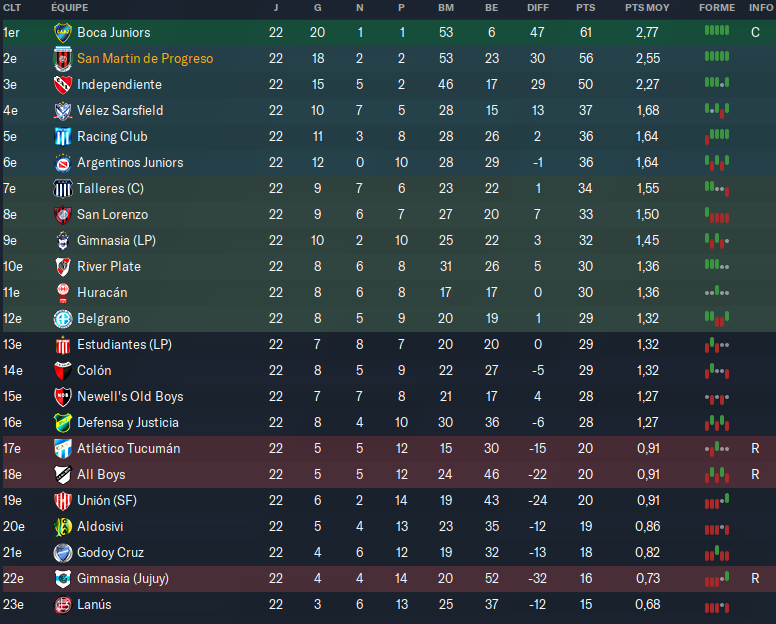Viewport: 776px width, 624px height.
Task: Sort table by PTS column header
Action: pos(585,8)
